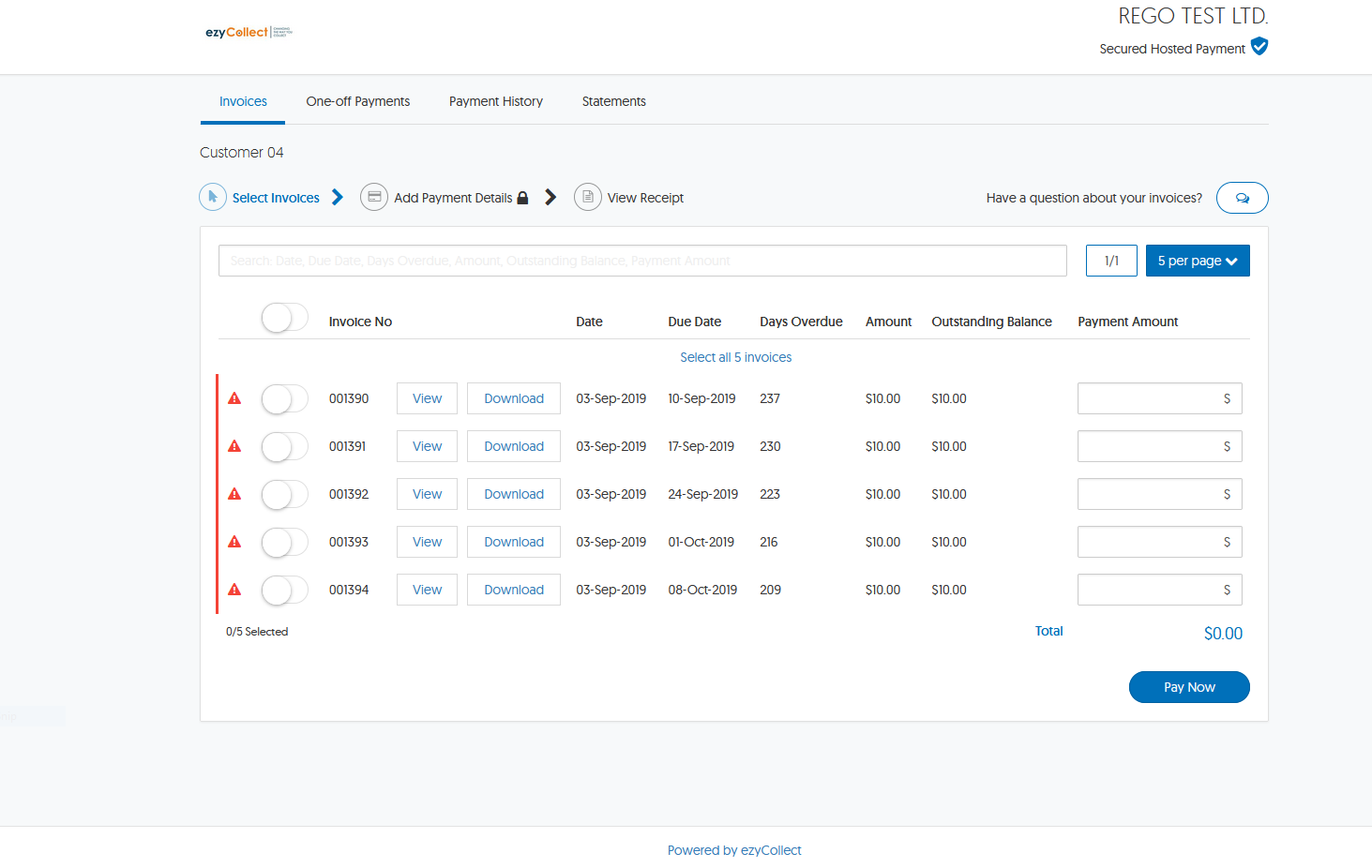The height and width of the screenshot is (868, 1372).
Task: Toggle selection for invoice 001394
Action: tap(284, 591)
